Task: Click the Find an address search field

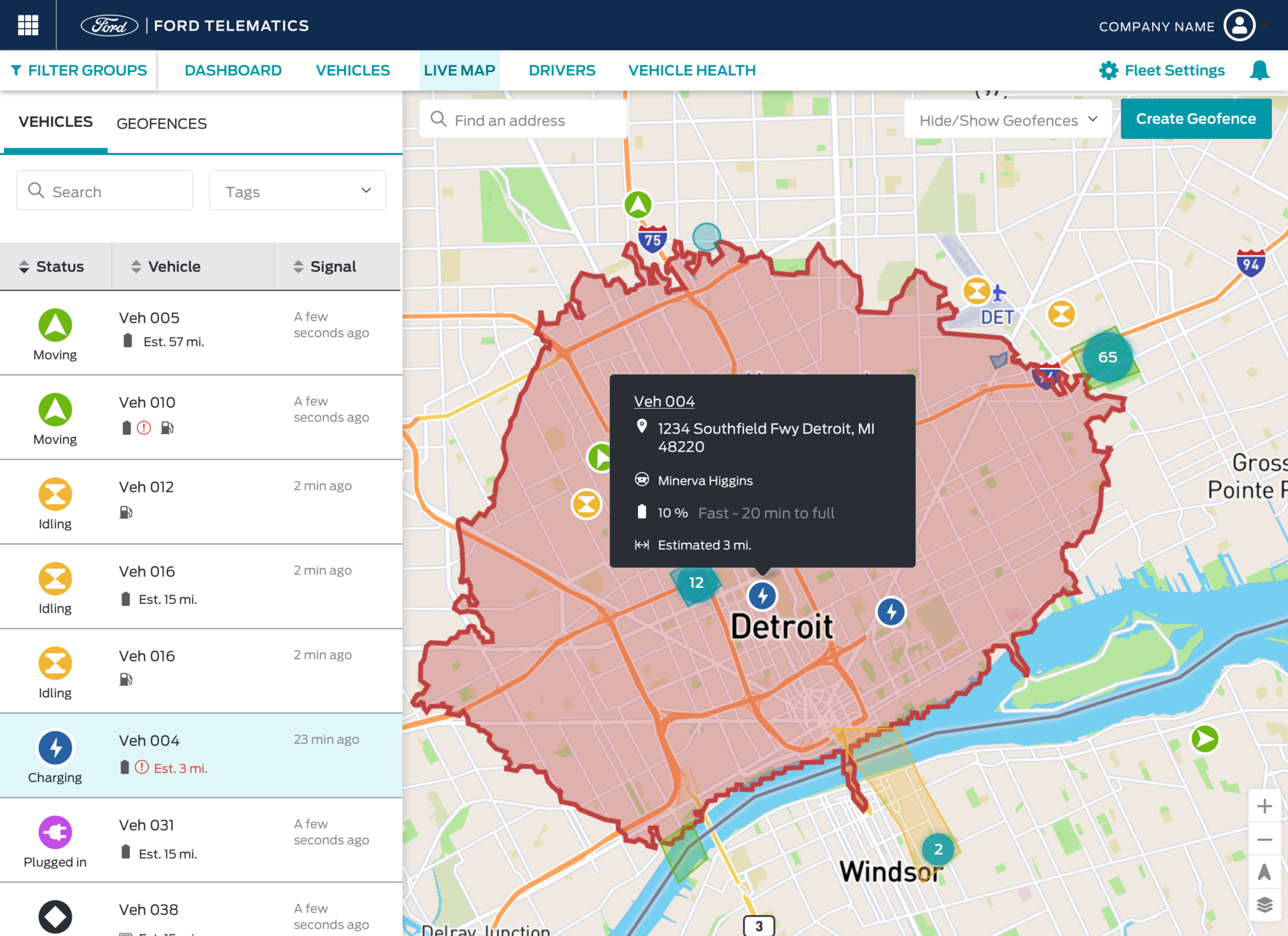Action: [x=523, y=119]
